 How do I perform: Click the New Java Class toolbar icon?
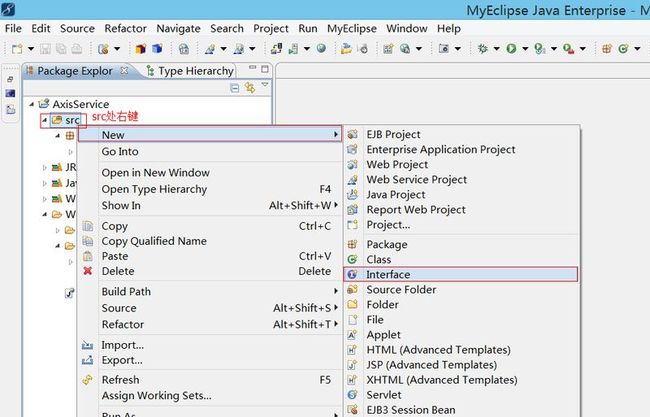[623, 48]
